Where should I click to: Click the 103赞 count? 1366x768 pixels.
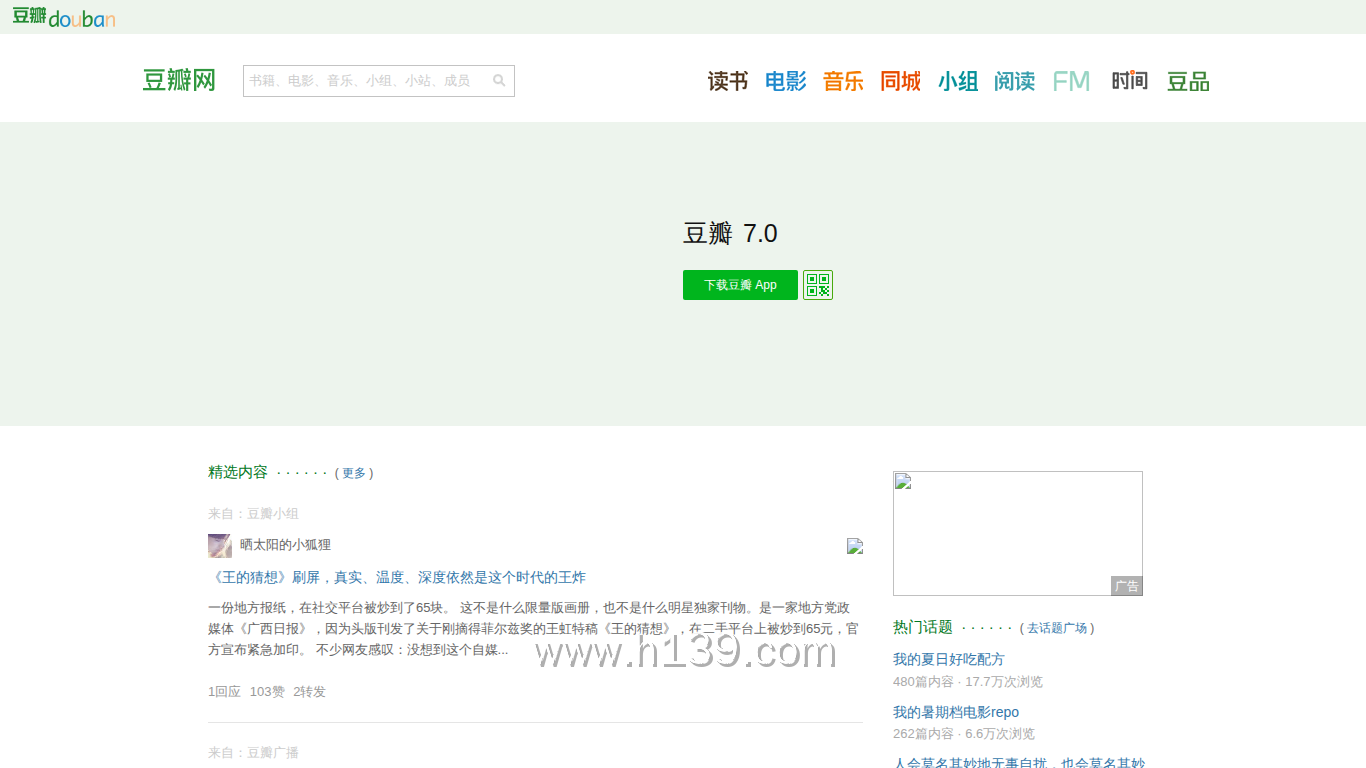pos(267,692)
